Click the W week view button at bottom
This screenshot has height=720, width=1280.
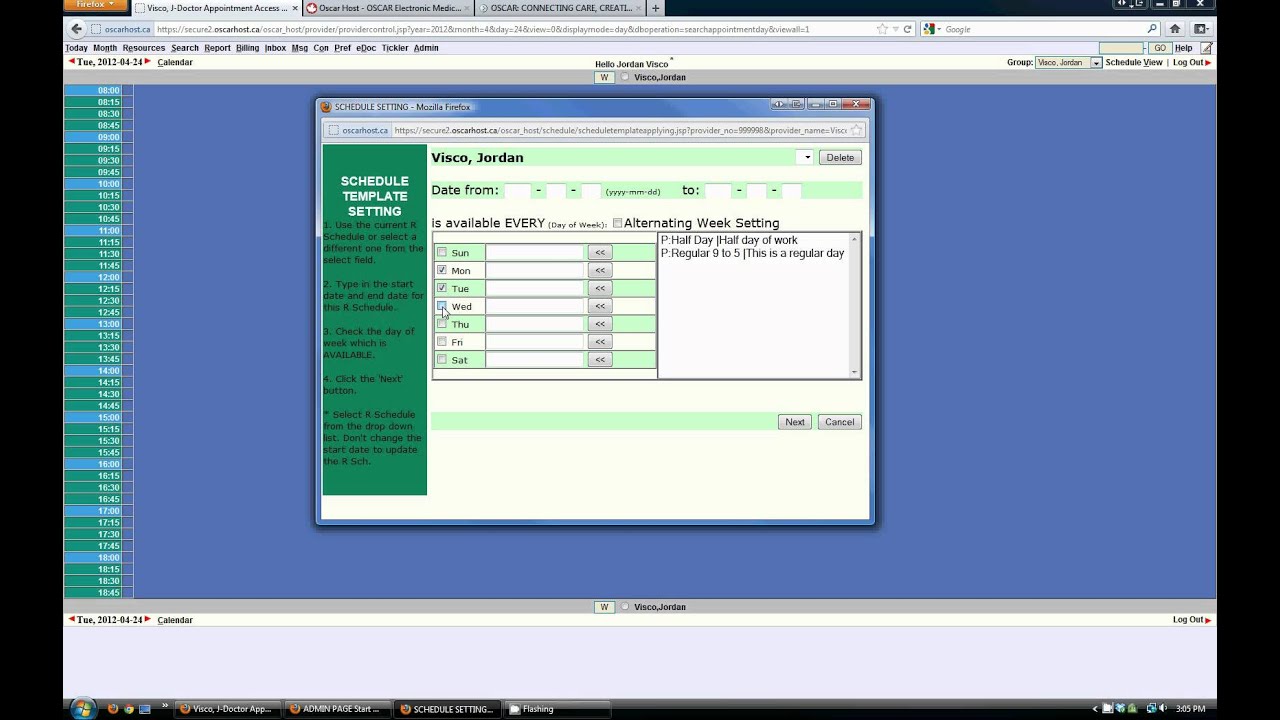[603, 607]
